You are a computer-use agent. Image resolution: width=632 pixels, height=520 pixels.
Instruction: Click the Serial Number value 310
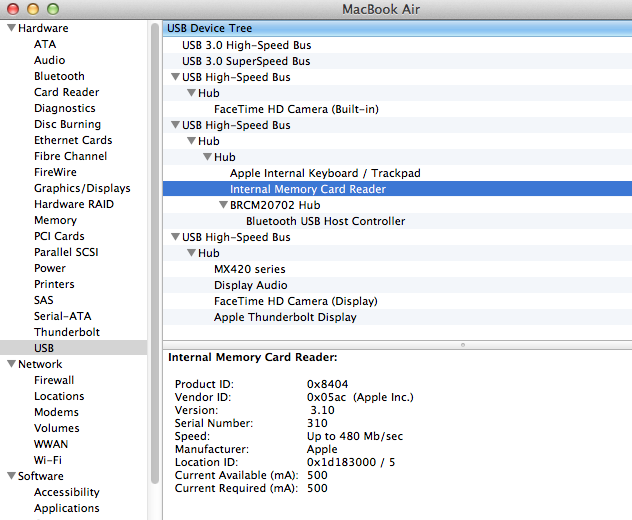[x=317, y=423]
